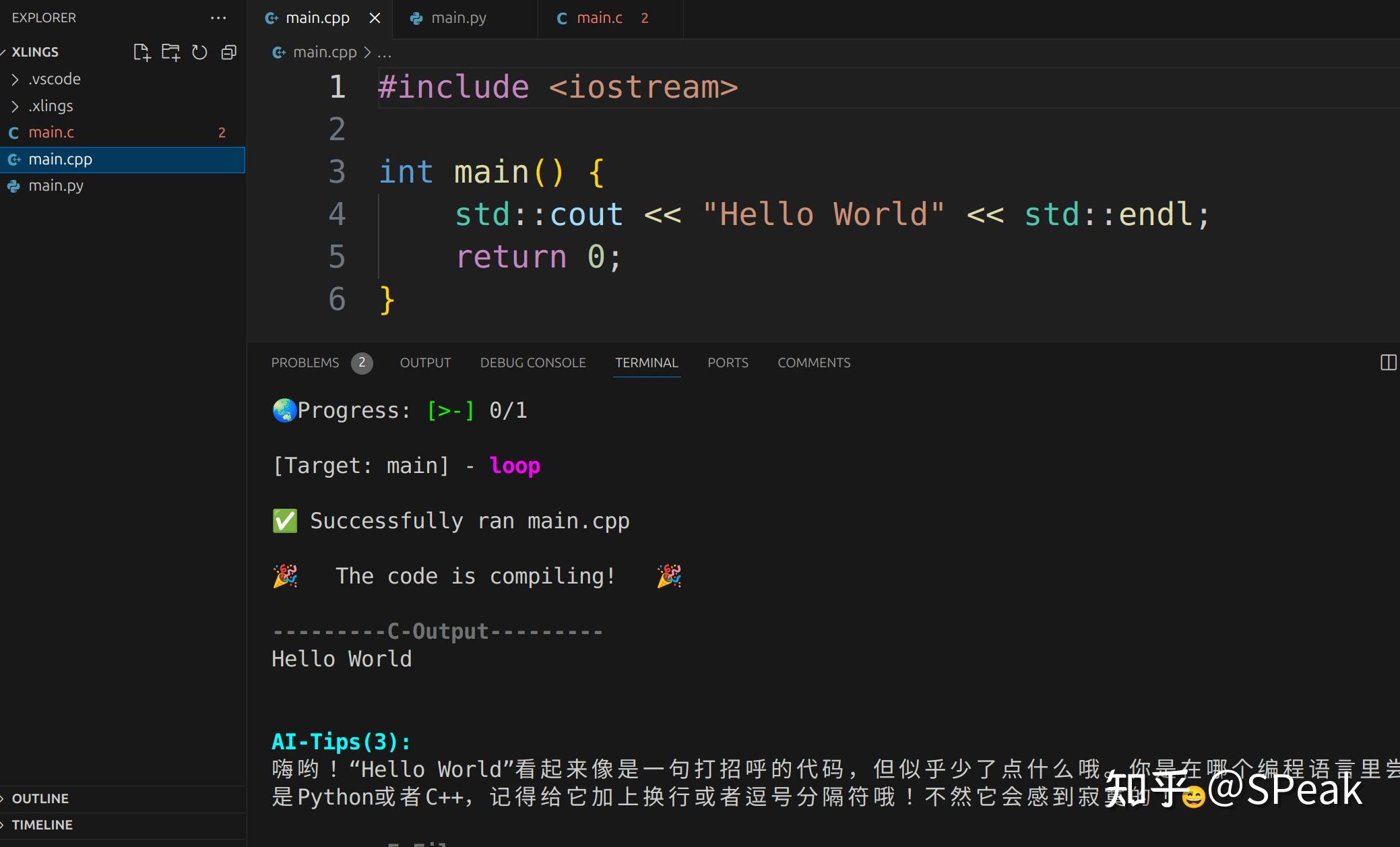Collapse all folders in Explorer
The width and height of the screenshot is (1400, 847).
[x=229, y=53]
